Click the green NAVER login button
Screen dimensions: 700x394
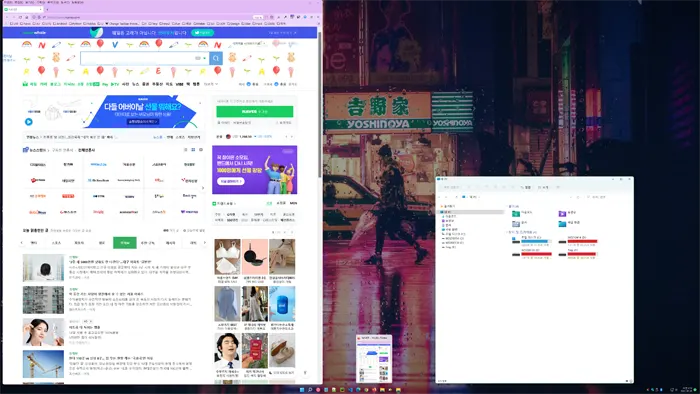[255, 112]
